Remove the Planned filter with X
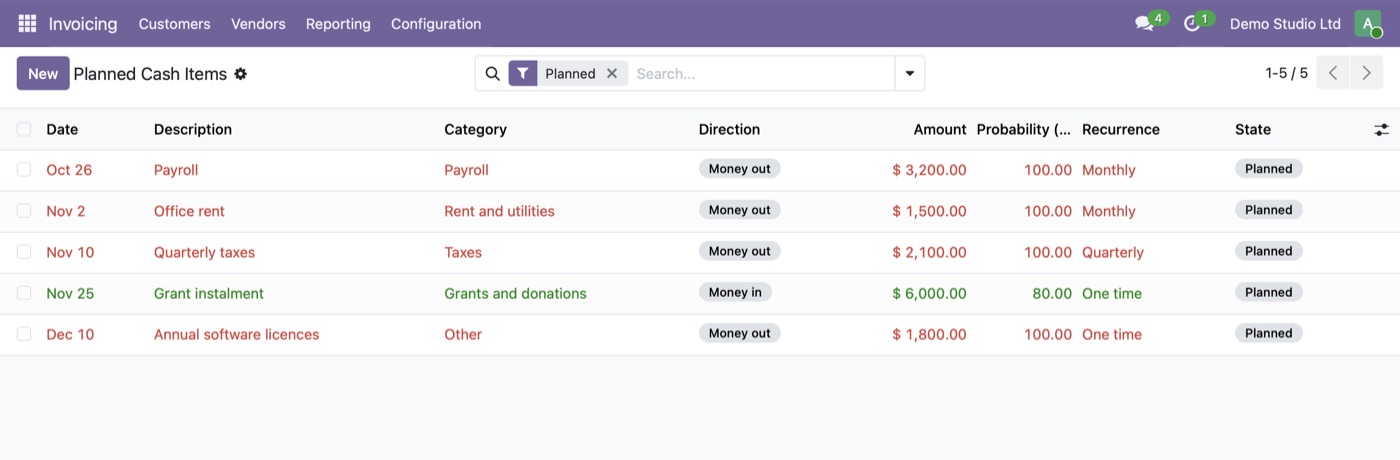The width and height of the screenshot is (1400, 460). (612, 73)
